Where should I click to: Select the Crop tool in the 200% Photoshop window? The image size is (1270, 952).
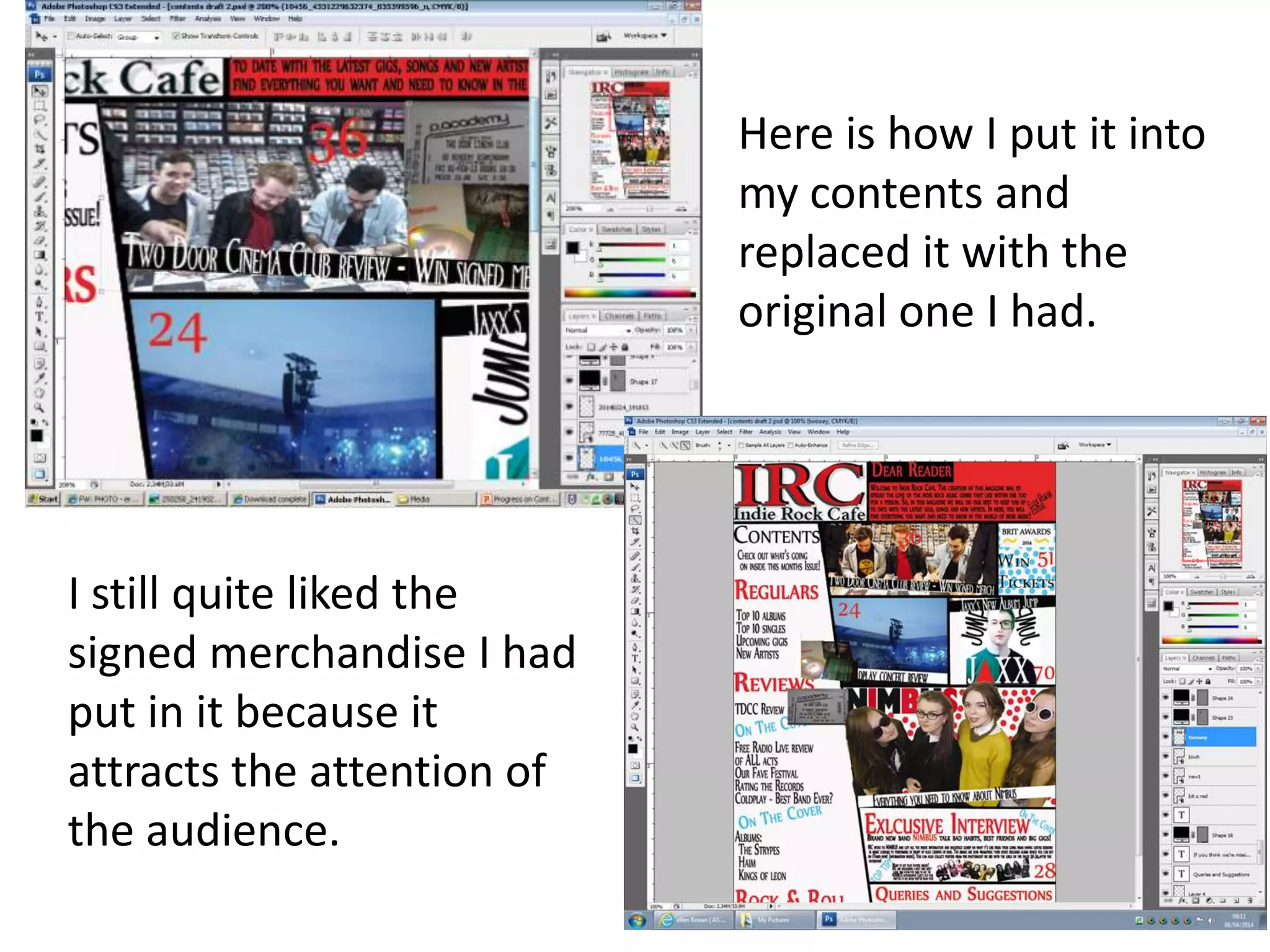pyautogui.click(x=39, y=149)
